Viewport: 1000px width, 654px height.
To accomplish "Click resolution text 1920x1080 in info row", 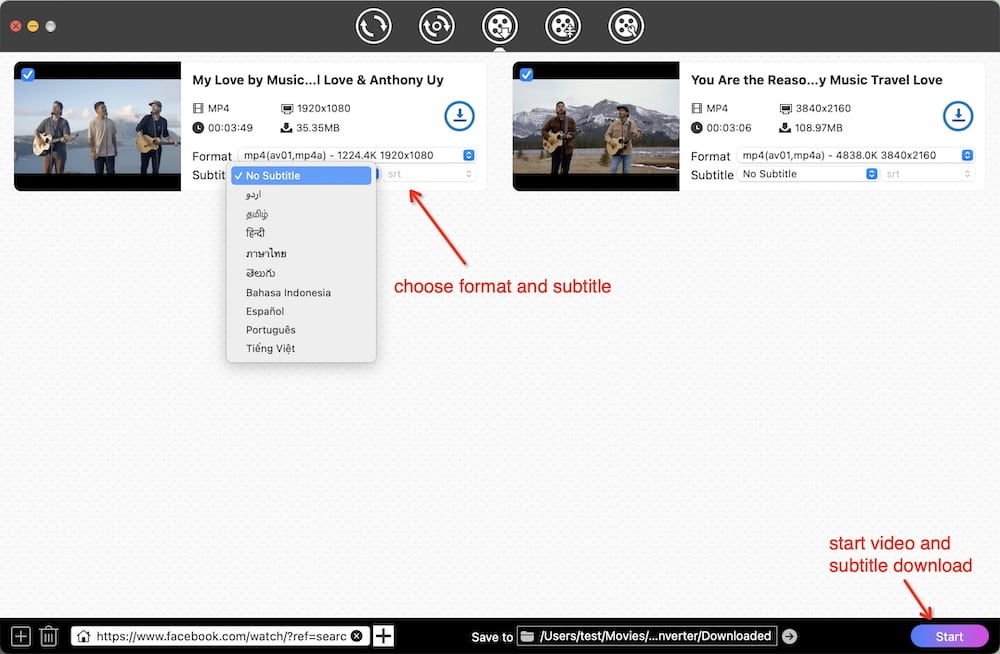I will (323, 108).
